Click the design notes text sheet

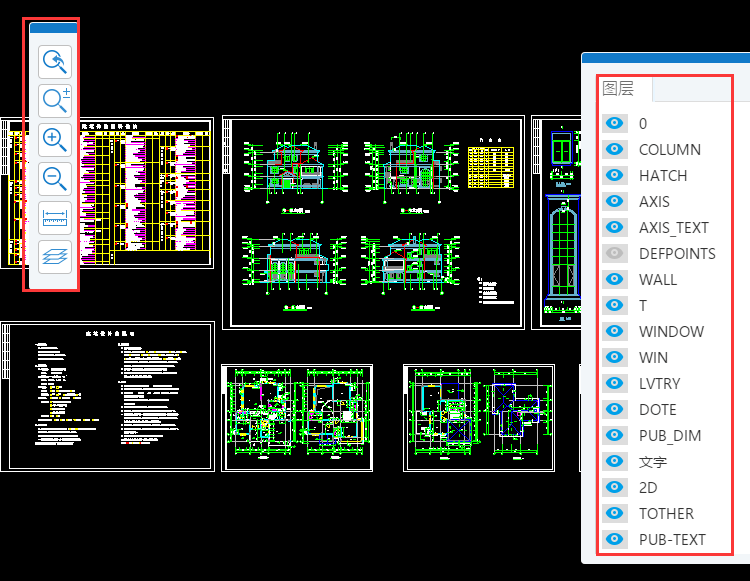coord(108,396)
